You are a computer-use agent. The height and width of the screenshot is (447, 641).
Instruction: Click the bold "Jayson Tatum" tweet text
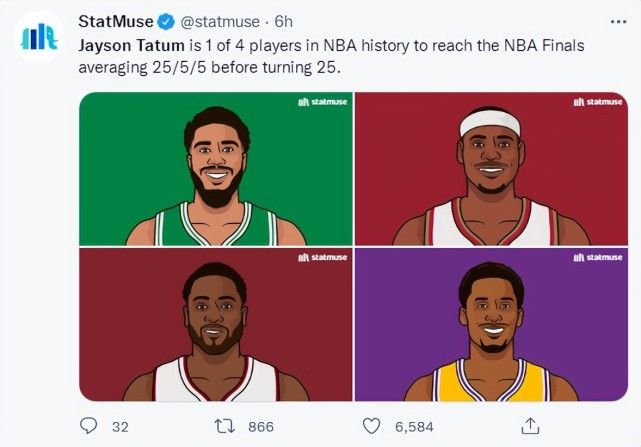point(126,46)
